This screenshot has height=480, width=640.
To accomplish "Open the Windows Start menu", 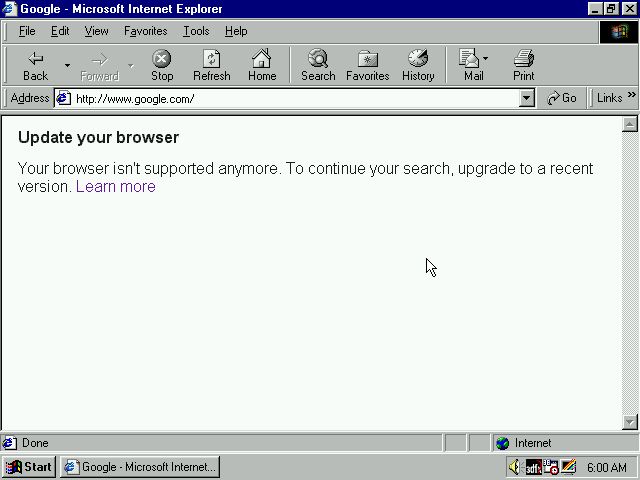I will (x=29, y=467).
